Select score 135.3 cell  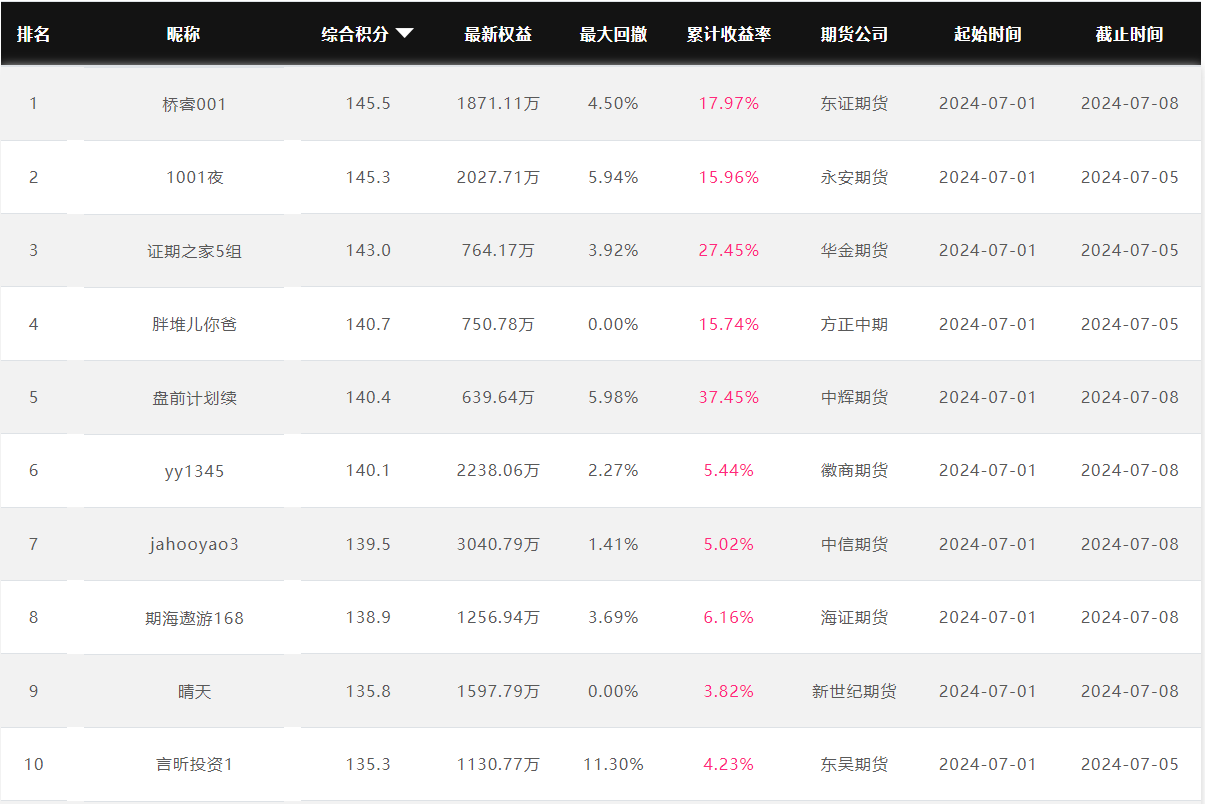coord(368,764)
